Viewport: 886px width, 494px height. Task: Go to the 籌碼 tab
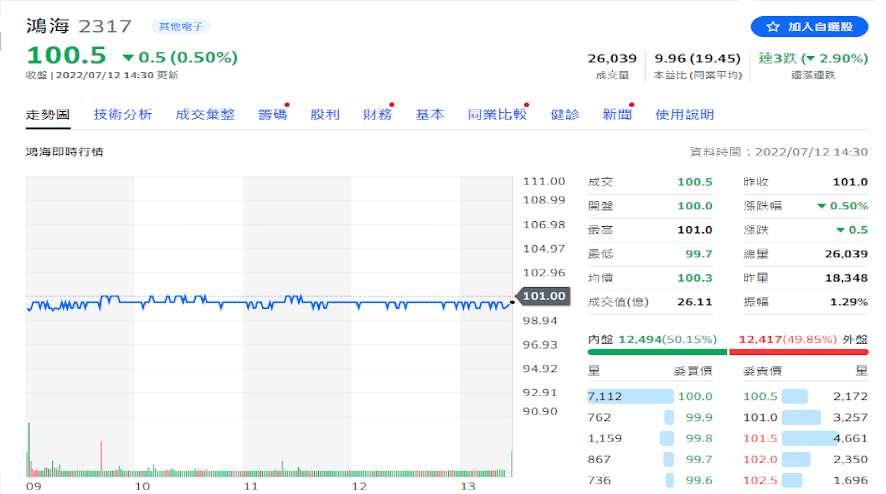pos(273,115)
